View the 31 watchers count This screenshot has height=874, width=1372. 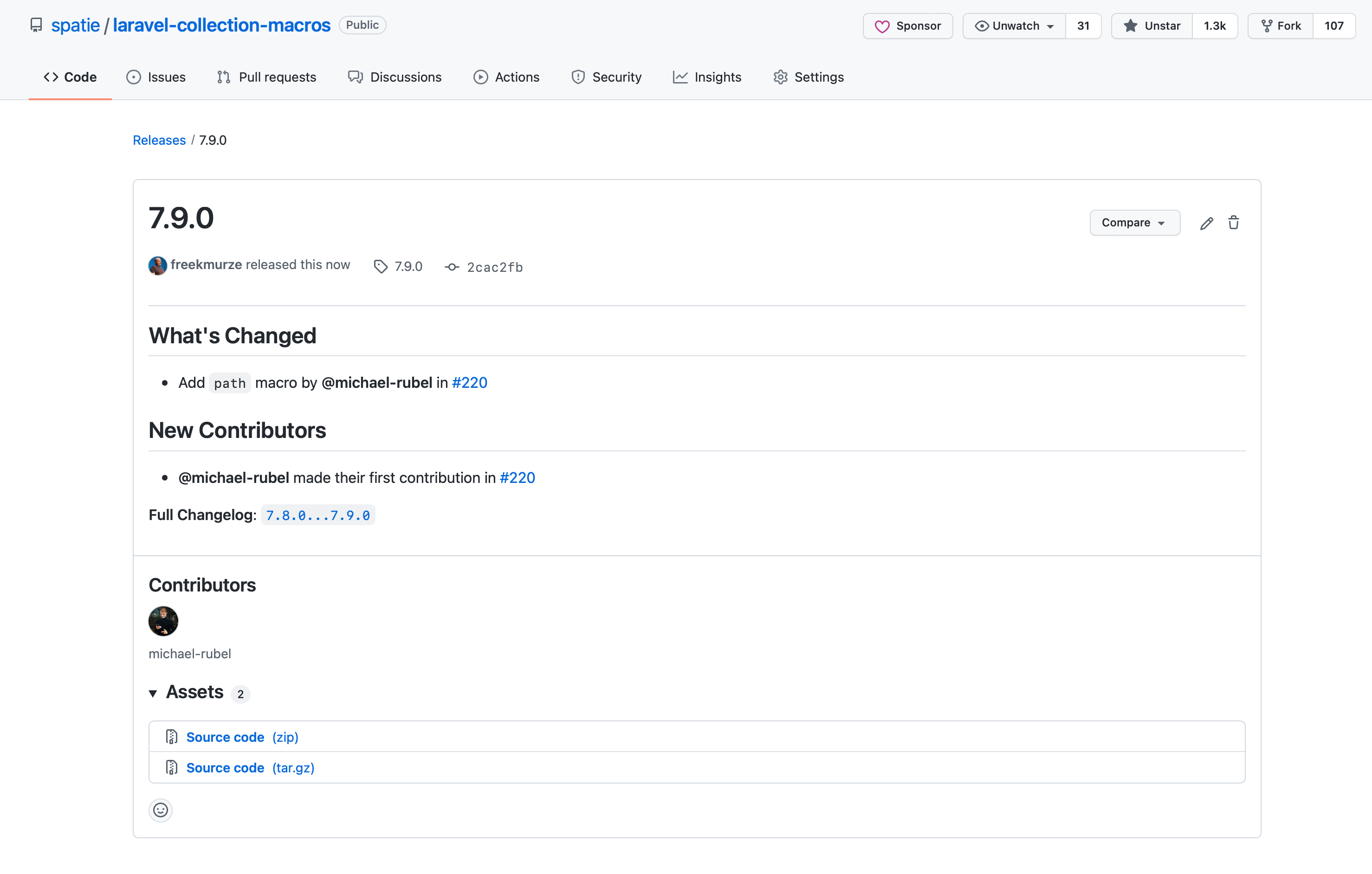coord(1083,26)
